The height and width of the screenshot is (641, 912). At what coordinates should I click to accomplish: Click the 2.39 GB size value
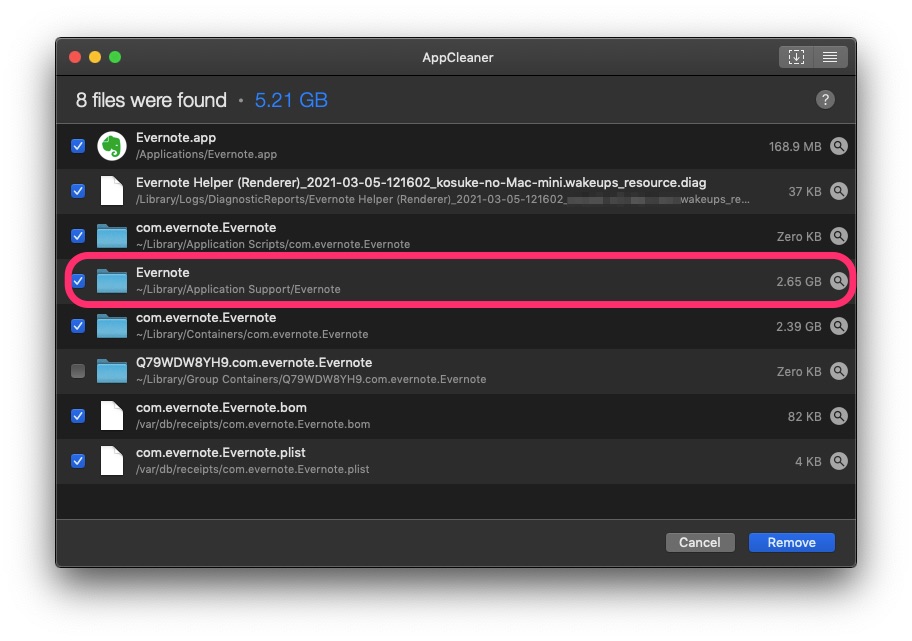coord(799,326)
